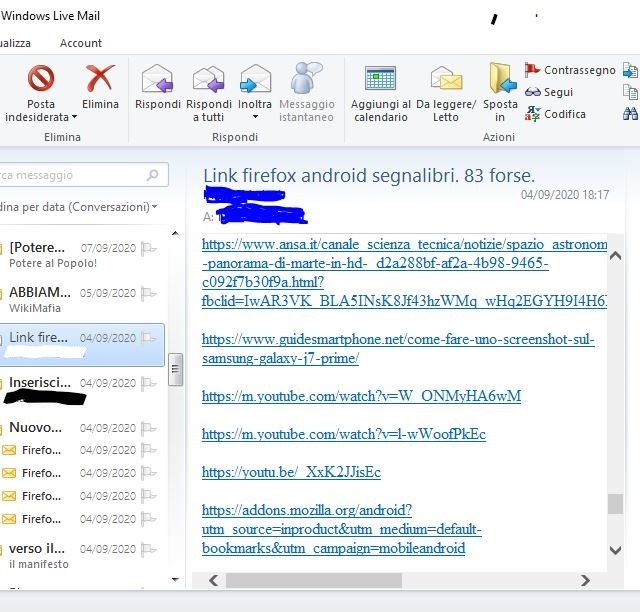The width and height of the screenshot is (640, 612).
Task: Click Messaggio istantaneo icon
Action: coord(306,78)
